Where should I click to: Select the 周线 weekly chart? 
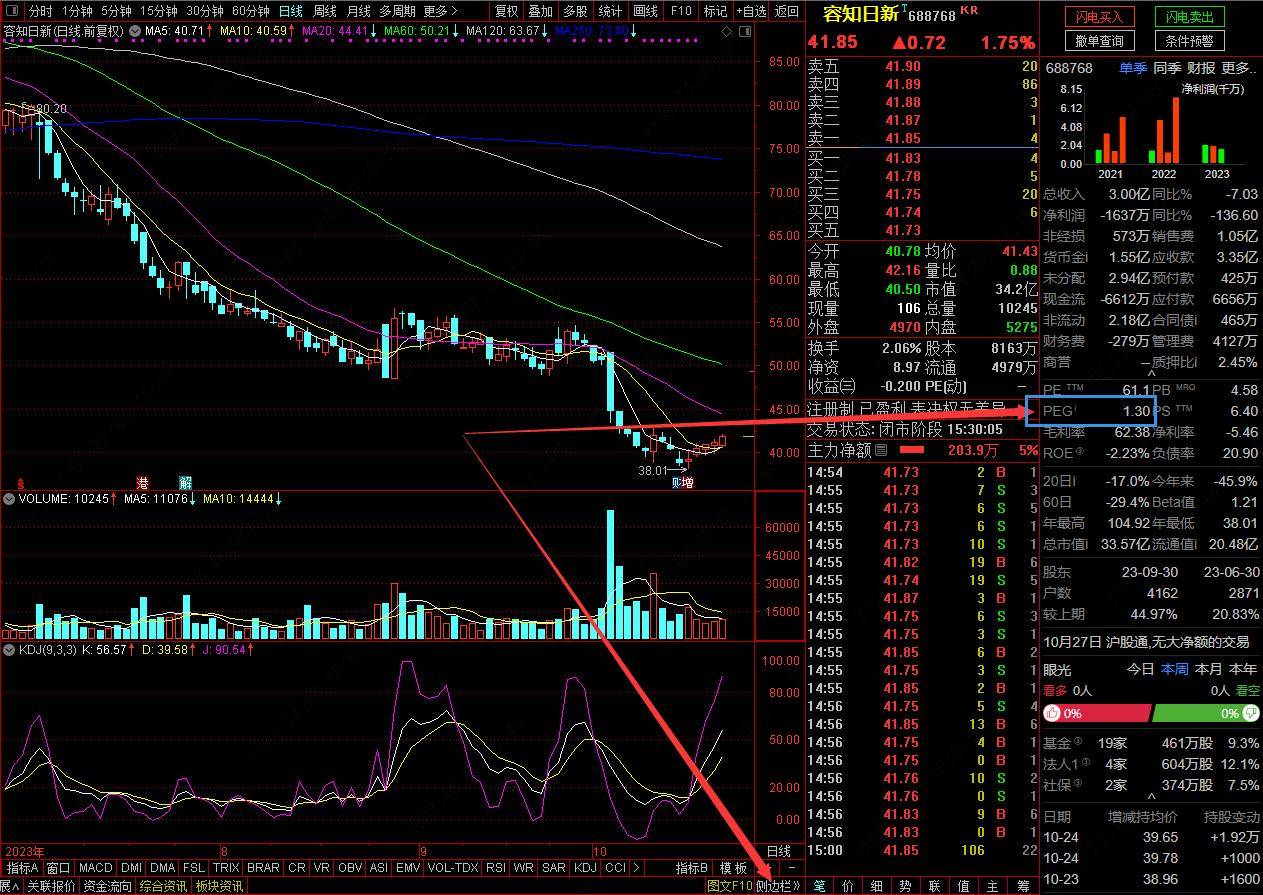tap(325, 11)
